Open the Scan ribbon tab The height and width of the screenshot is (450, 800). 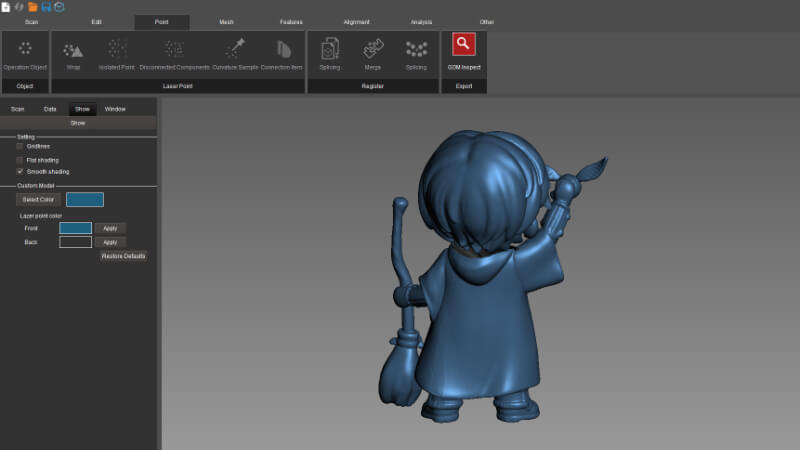(32, 22)
